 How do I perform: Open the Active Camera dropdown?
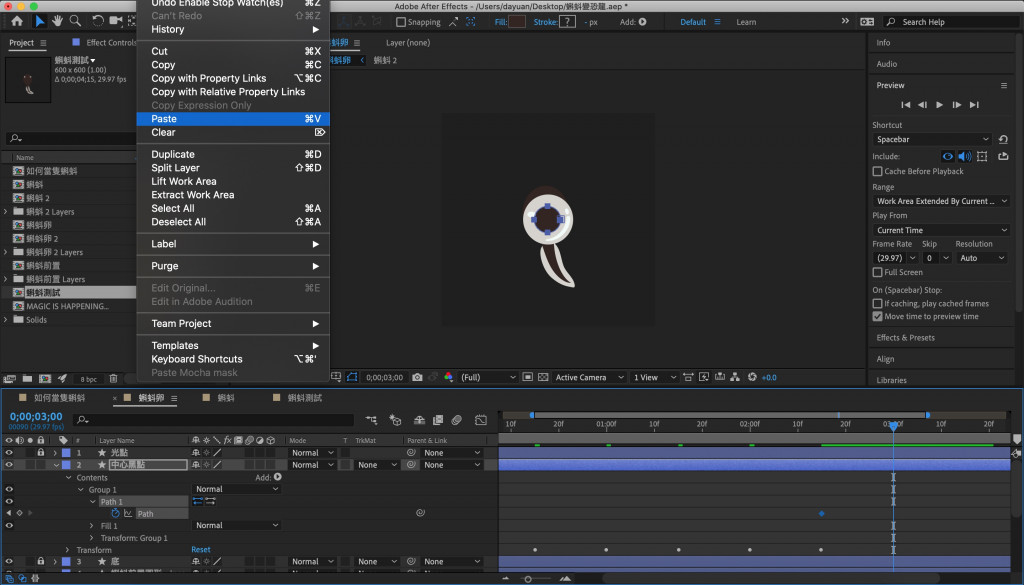click(x=588, y=378)
